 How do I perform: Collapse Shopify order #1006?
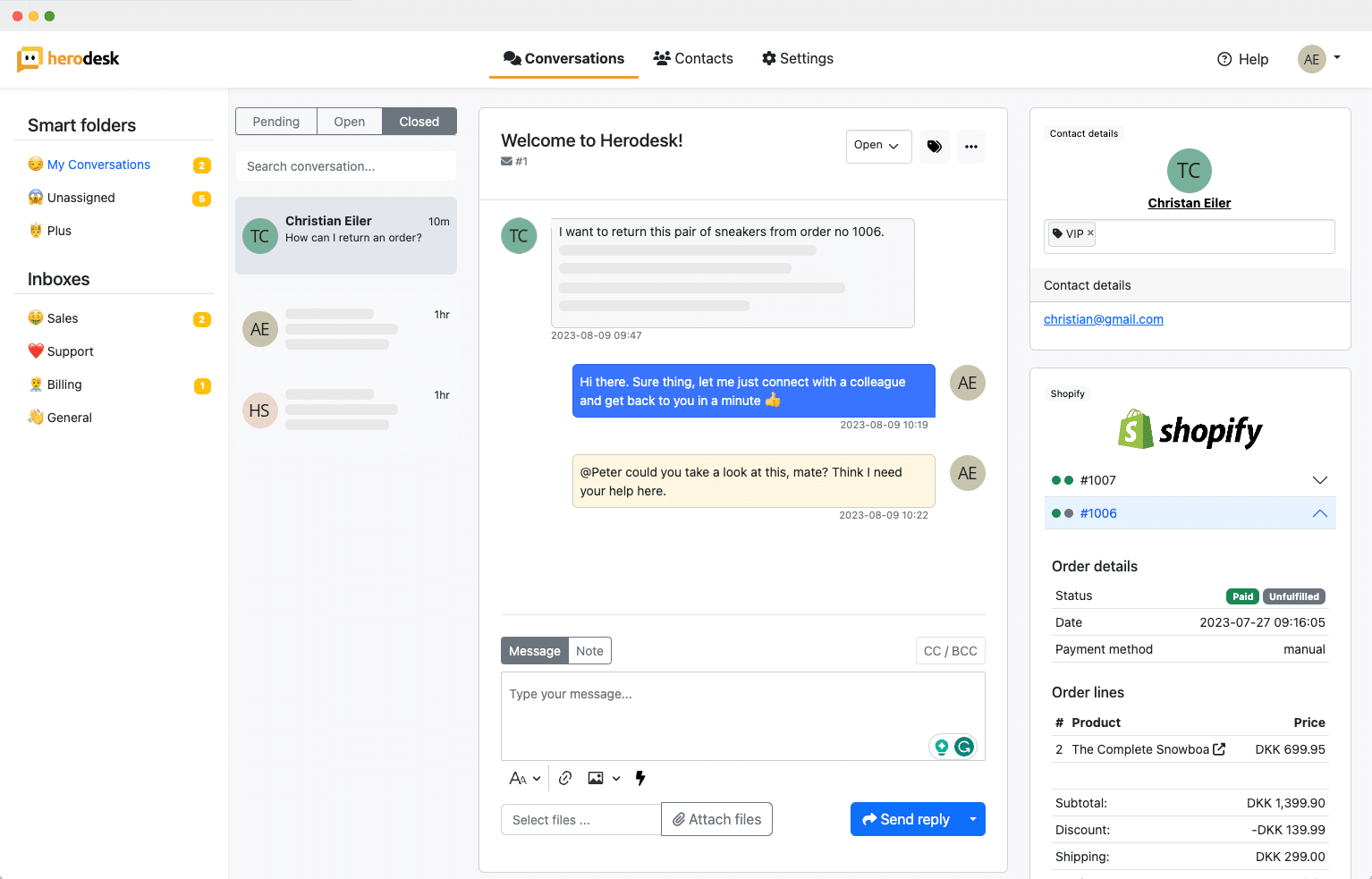click(x=1190, y=513)
